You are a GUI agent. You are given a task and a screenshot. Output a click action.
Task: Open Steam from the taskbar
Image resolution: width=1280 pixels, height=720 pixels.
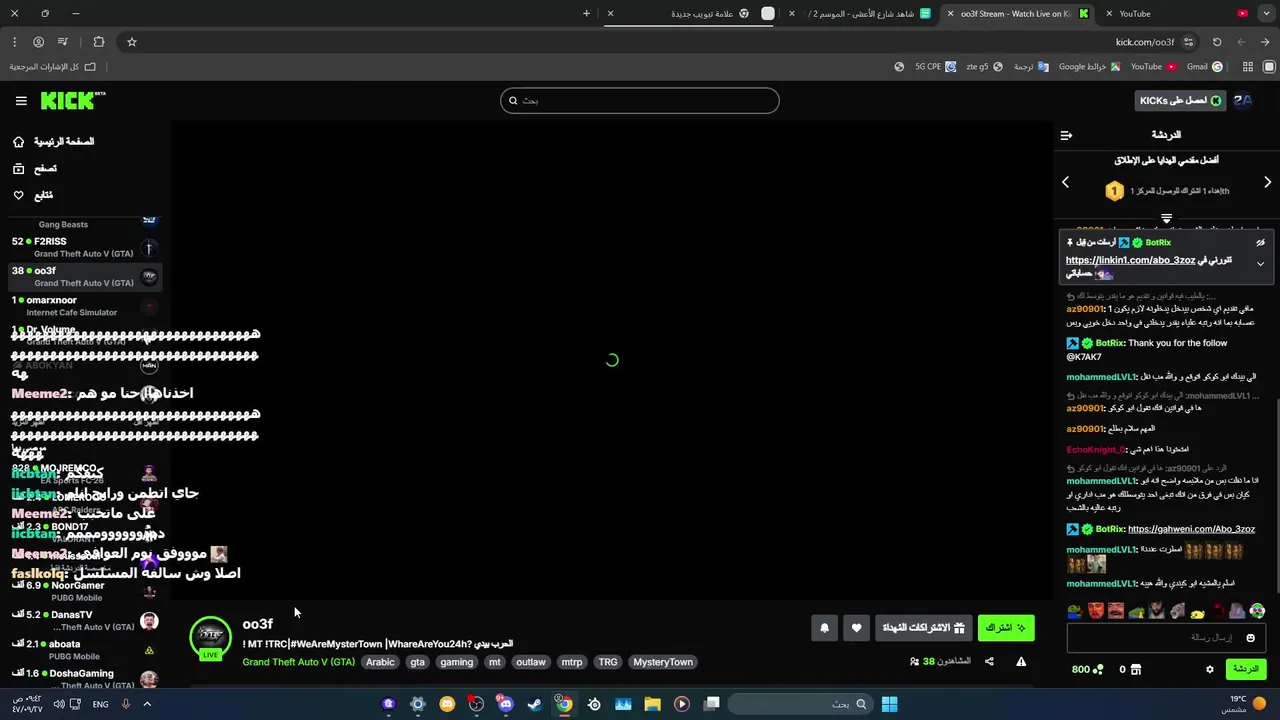click(535, 704)
